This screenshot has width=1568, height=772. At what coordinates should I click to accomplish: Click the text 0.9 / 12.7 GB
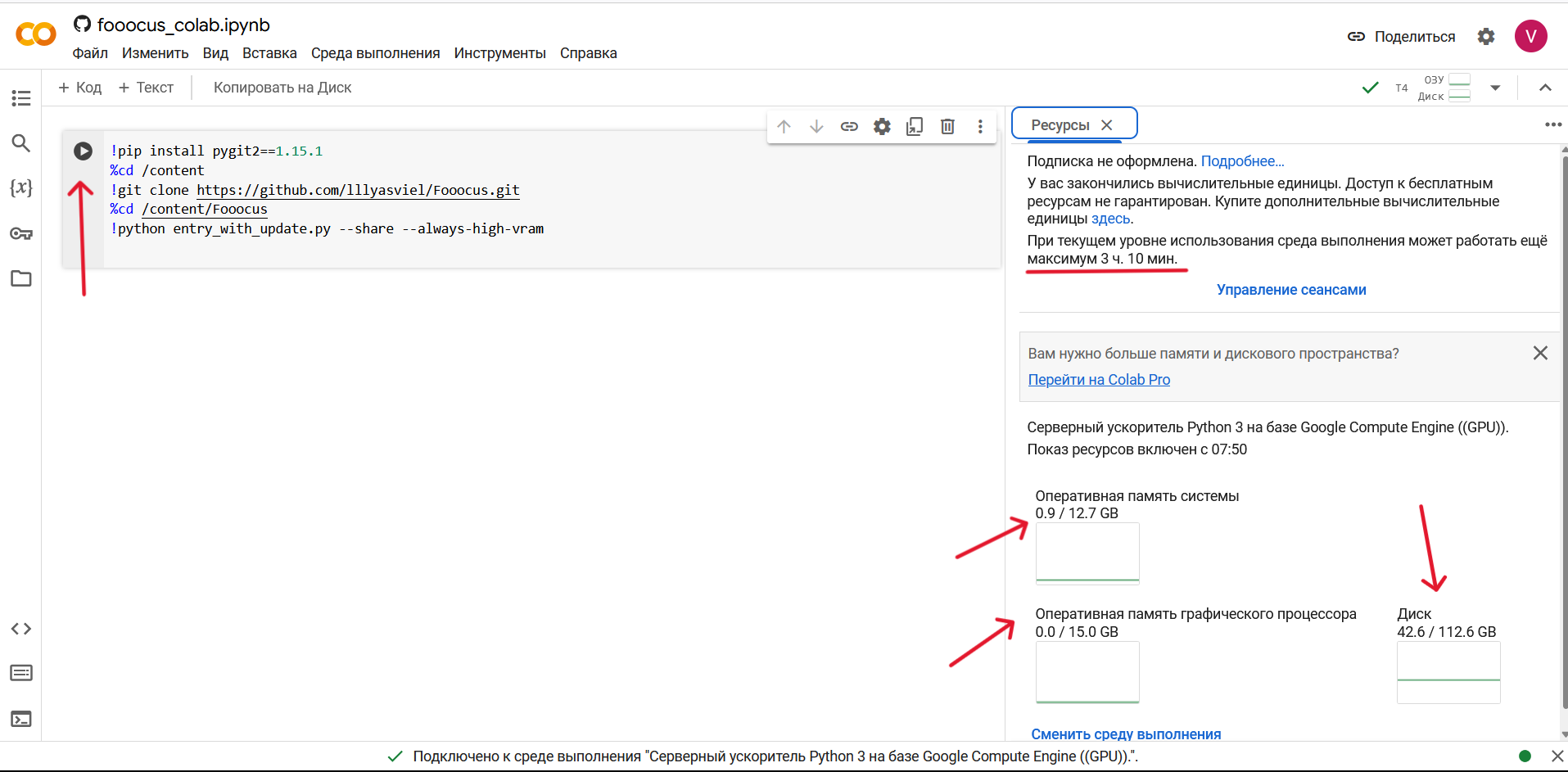tap(1077, 513)
